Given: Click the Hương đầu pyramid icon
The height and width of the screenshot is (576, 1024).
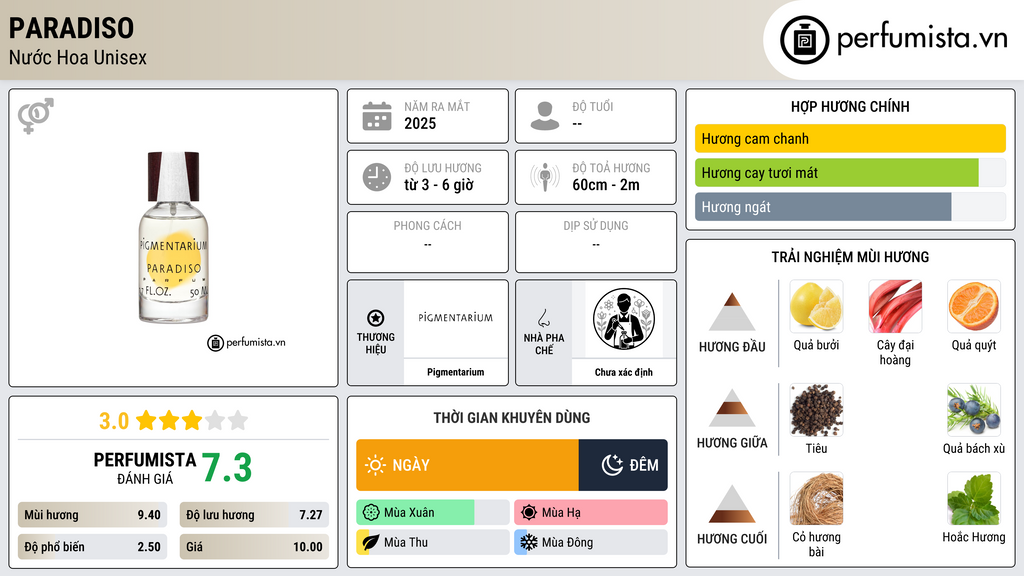Looking at the screenshot, I should [x=732, y=312].
